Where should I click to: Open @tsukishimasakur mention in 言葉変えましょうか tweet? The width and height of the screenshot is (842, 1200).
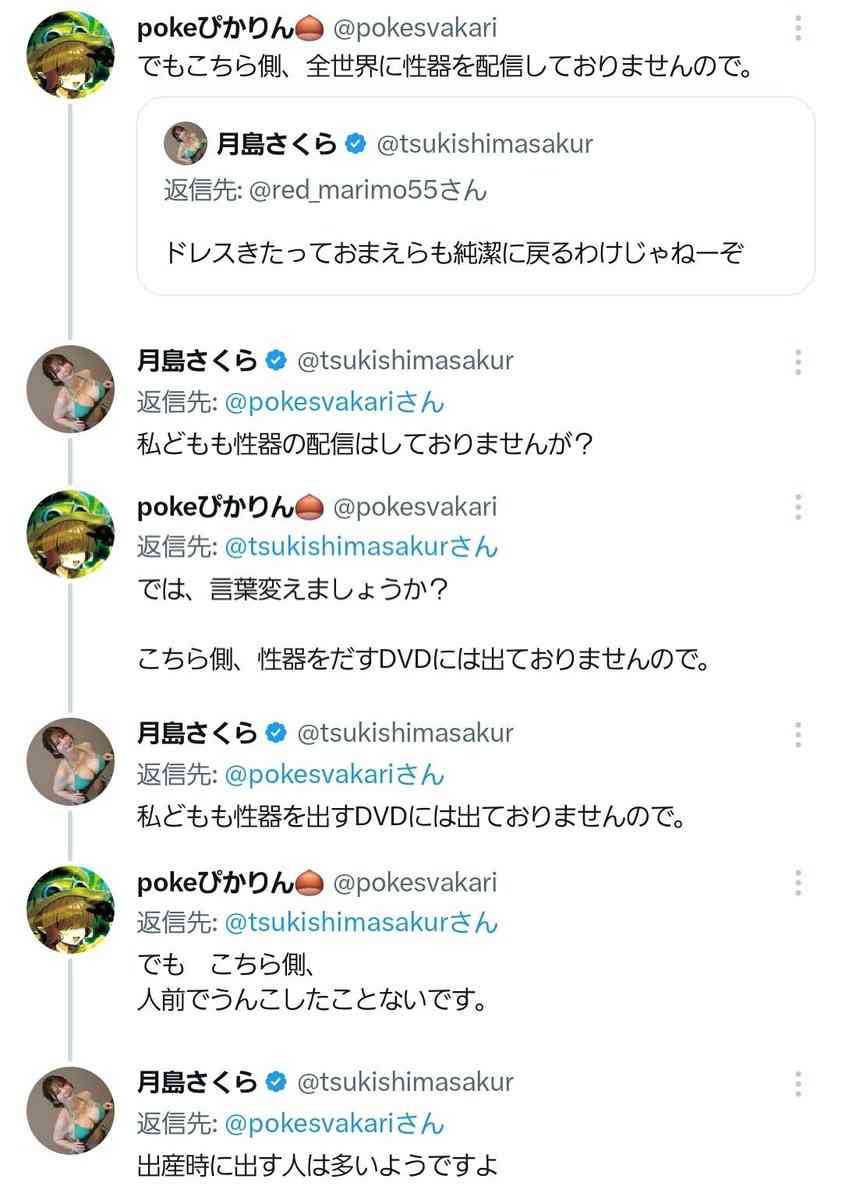(x=361, y=547)
